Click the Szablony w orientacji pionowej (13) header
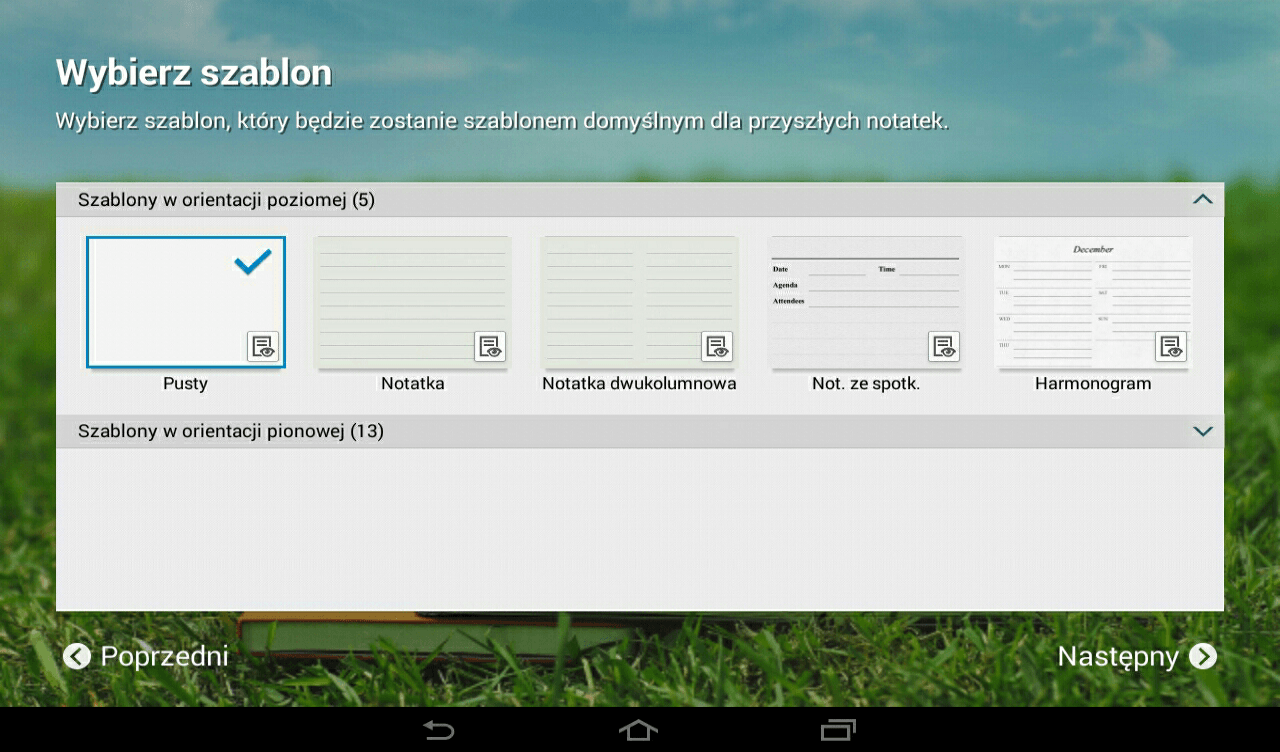Screen dimensions: 1280x752 [231, 431]
